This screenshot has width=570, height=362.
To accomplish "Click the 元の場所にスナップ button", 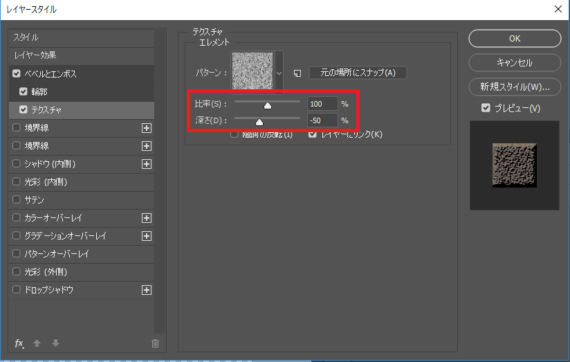I will click(358, 73).
